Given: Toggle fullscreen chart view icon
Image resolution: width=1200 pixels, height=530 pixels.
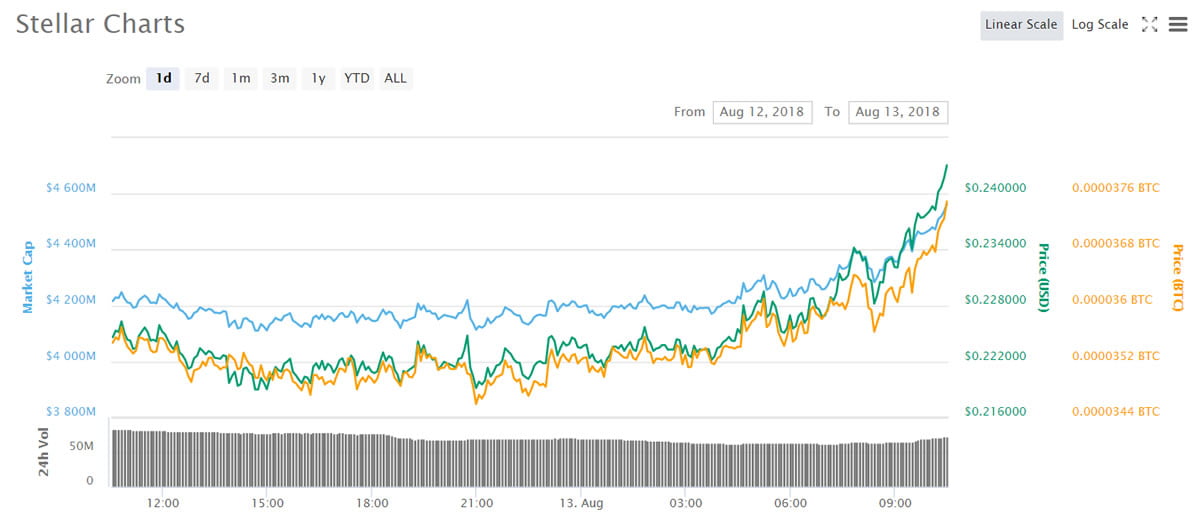Looking at the screenshot, I should coord(1149,24).
